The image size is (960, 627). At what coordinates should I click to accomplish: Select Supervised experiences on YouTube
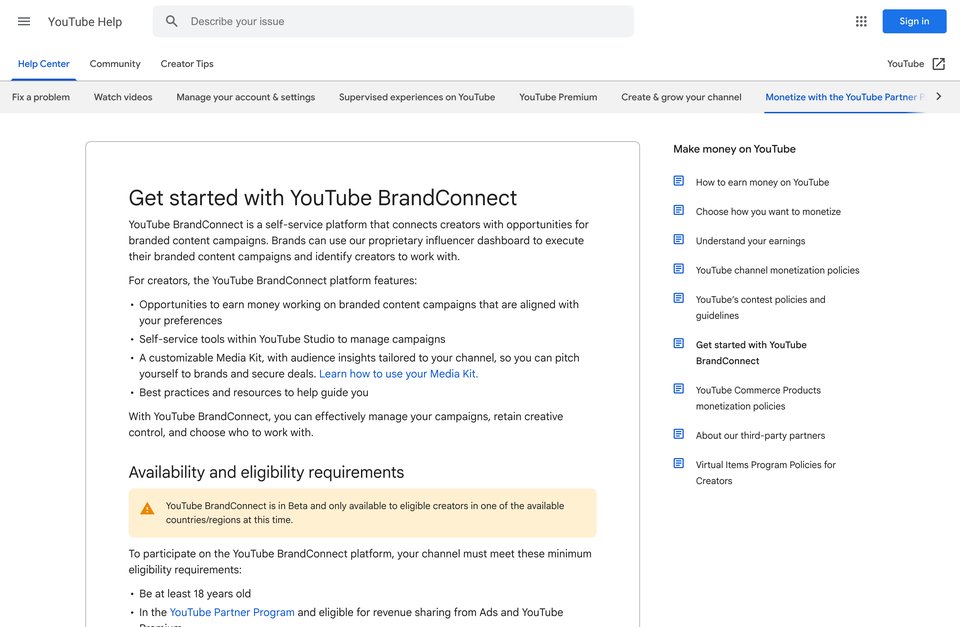[417, 97]
